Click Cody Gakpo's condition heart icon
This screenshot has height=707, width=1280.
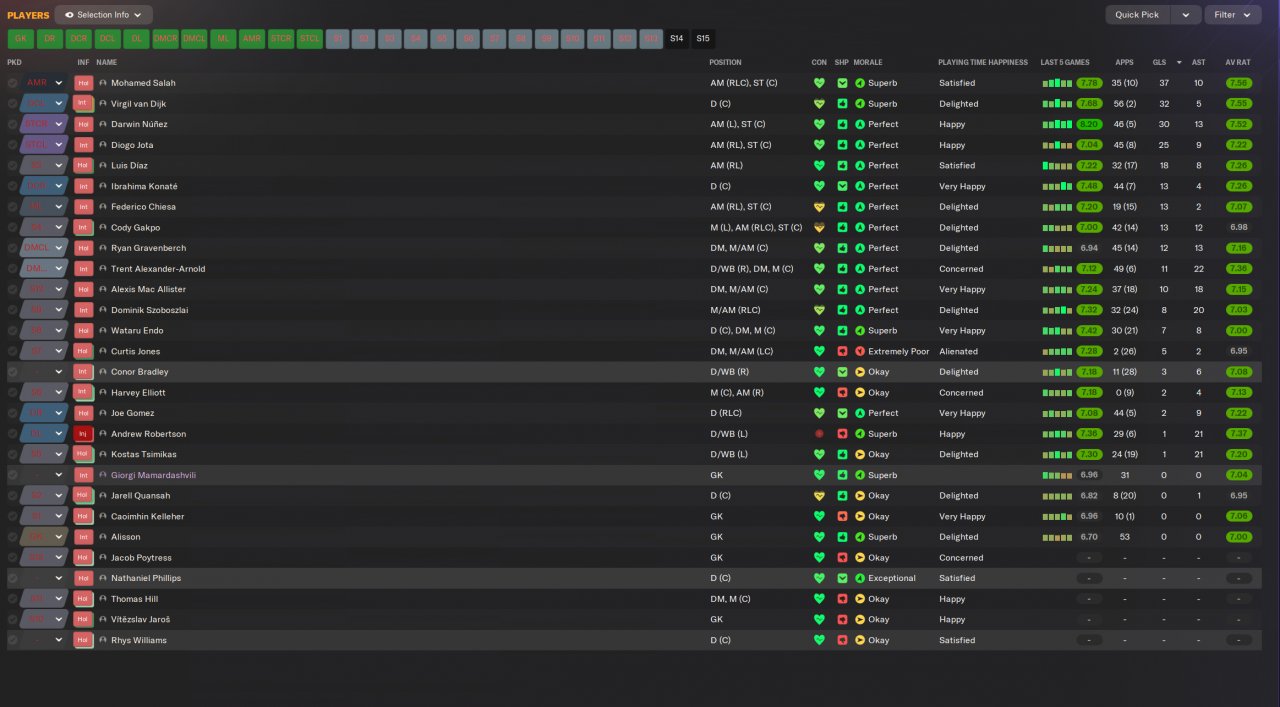coord(819,227)
